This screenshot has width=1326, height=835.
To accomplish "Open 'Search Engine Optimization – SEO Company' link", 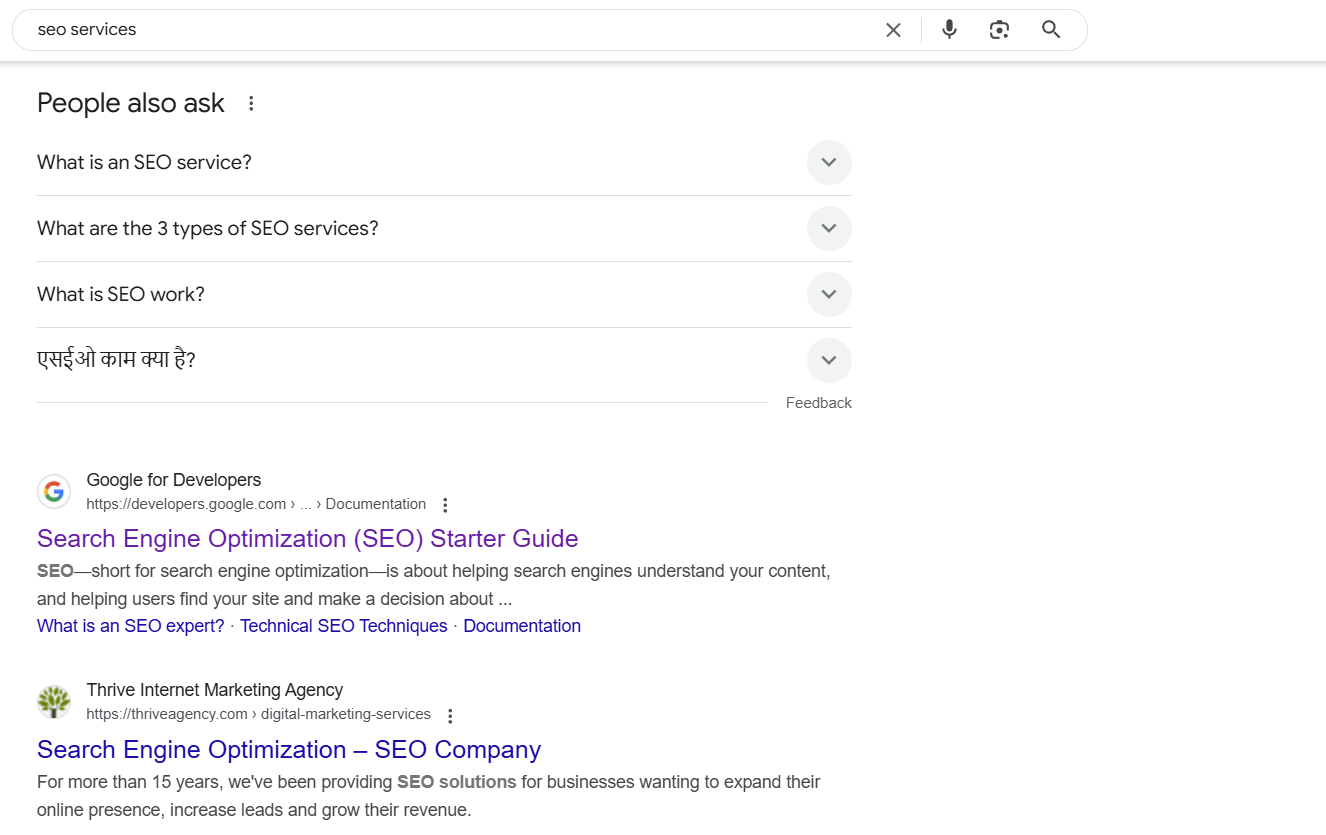I will (x=289, y=750).
